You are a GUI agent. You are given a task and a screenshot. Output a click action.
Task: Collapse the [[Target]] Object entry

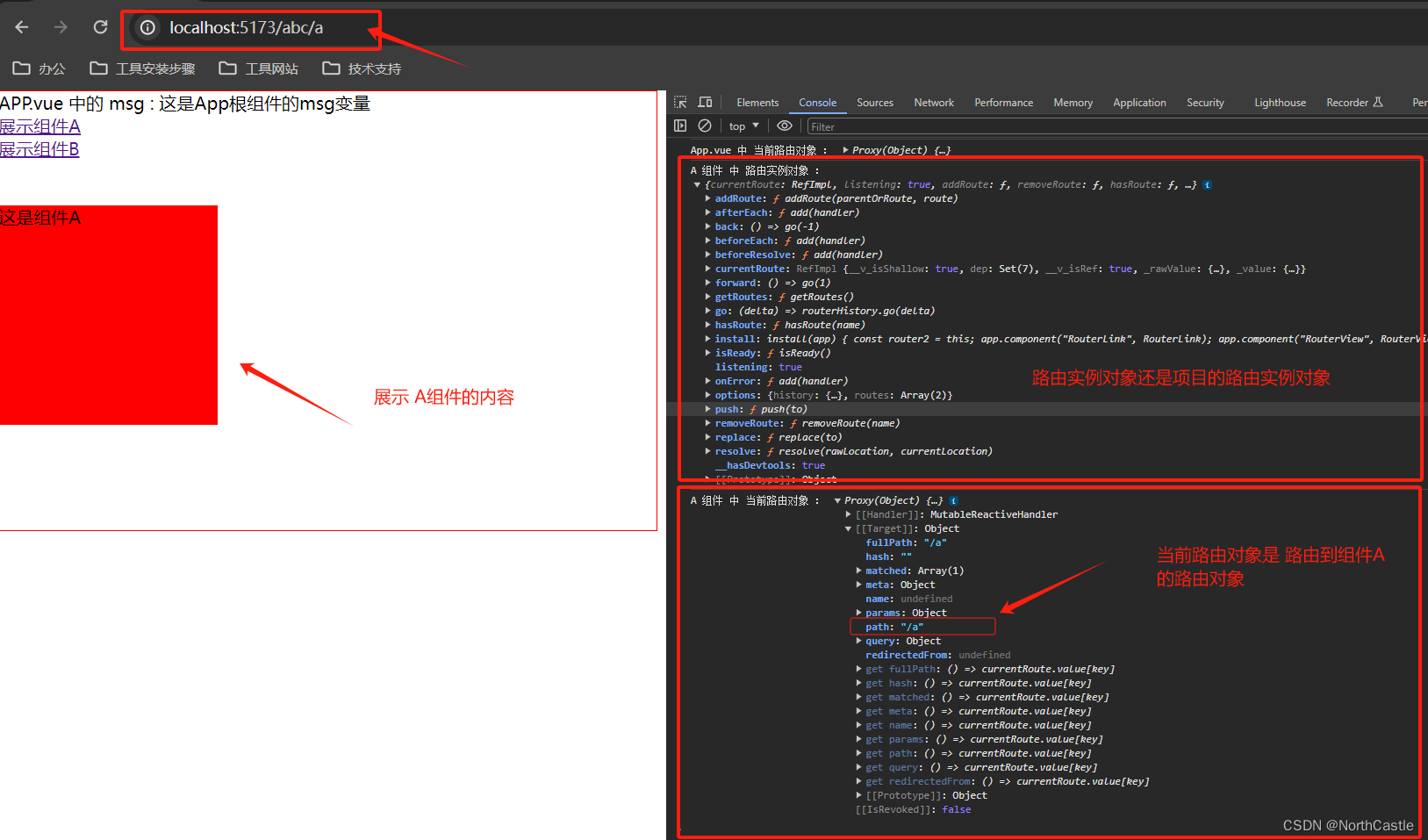[848, 529]
